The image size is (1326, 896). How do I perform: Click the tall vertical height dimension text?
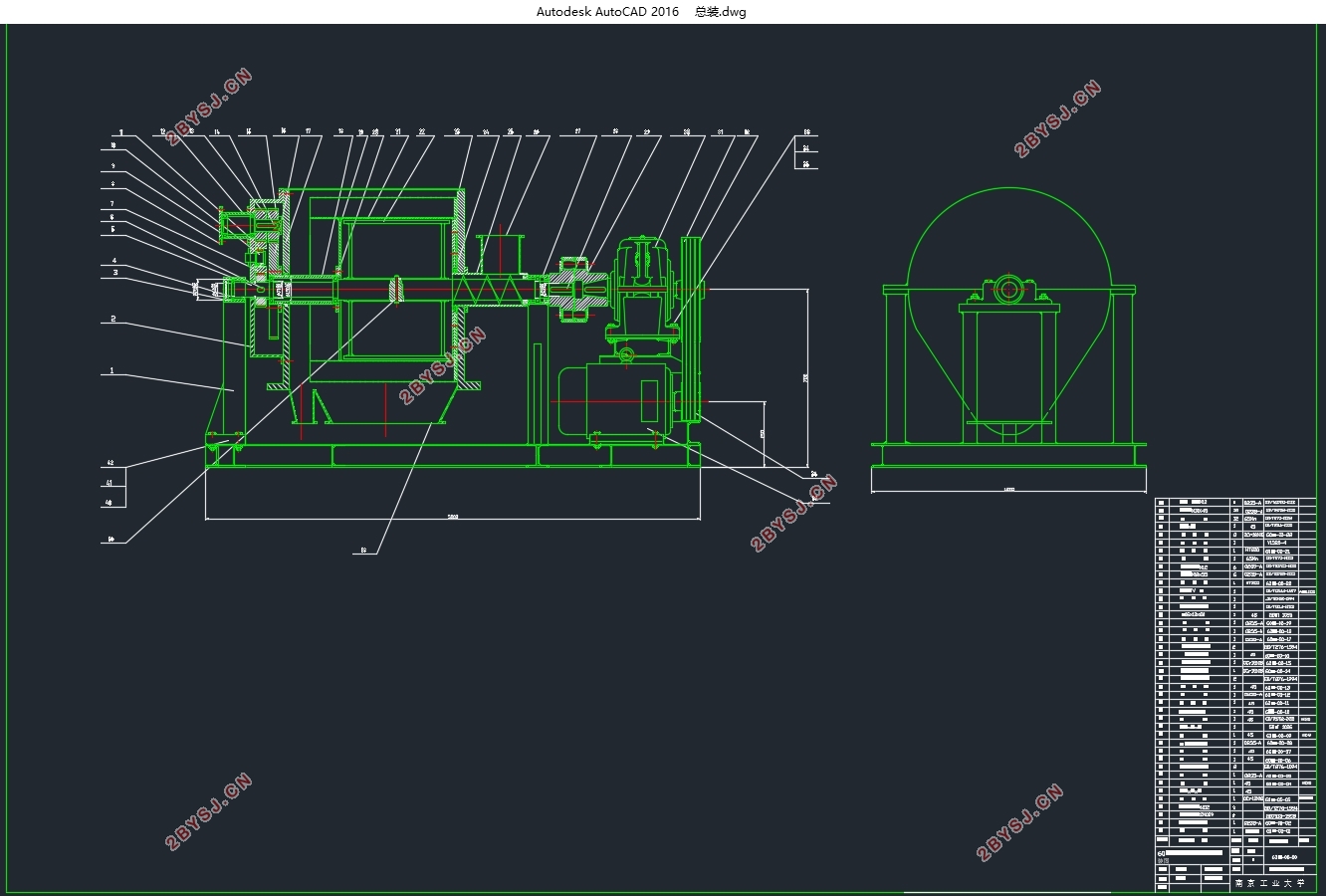click(x=805, y=378)
